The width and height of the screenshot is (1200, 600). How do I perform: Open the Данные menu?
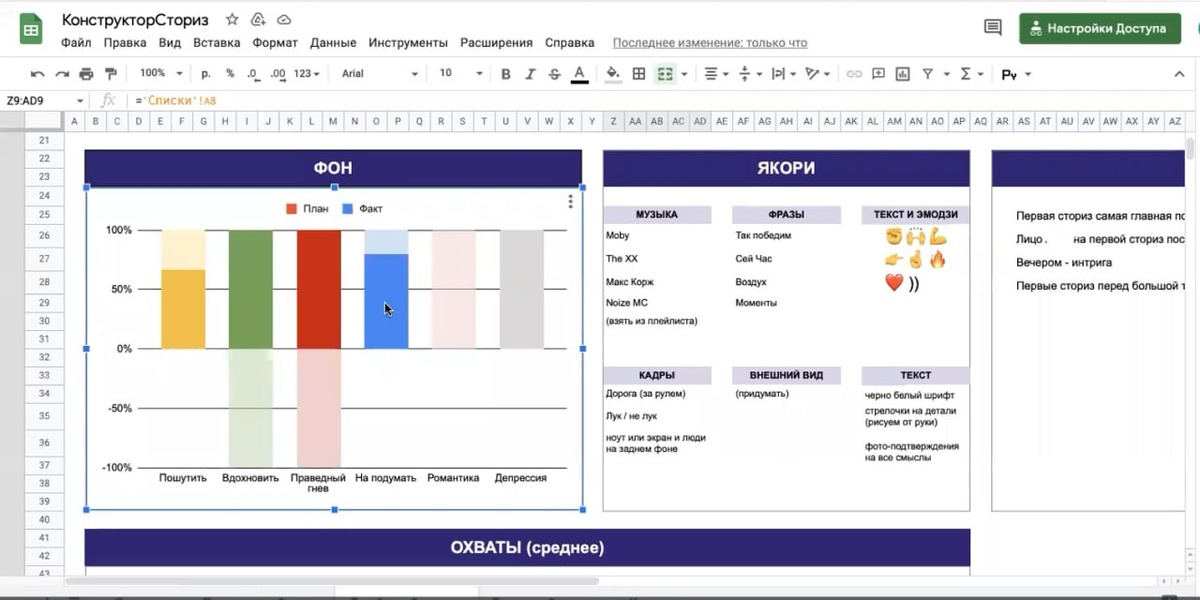[333, 43]
